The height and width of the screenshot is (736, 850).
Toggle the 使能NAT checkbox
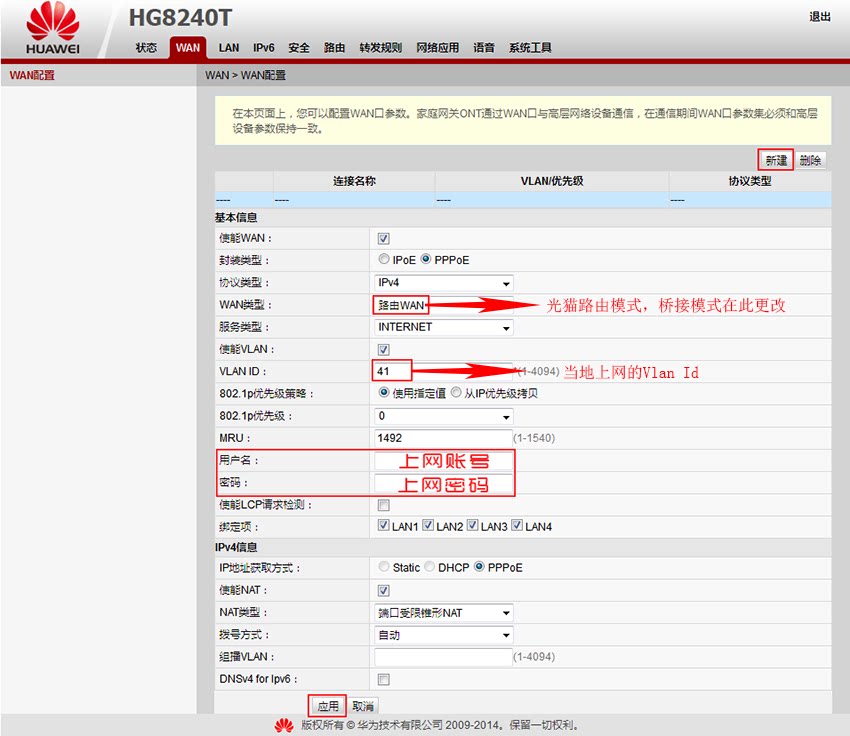click(383, 590)
